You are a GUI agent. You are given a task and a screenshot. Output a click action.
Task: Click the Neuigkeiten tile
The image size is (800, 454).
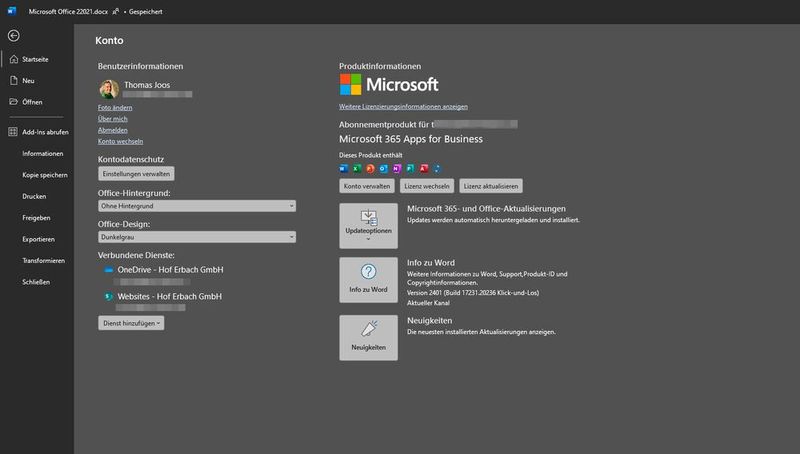coord(368,338)
